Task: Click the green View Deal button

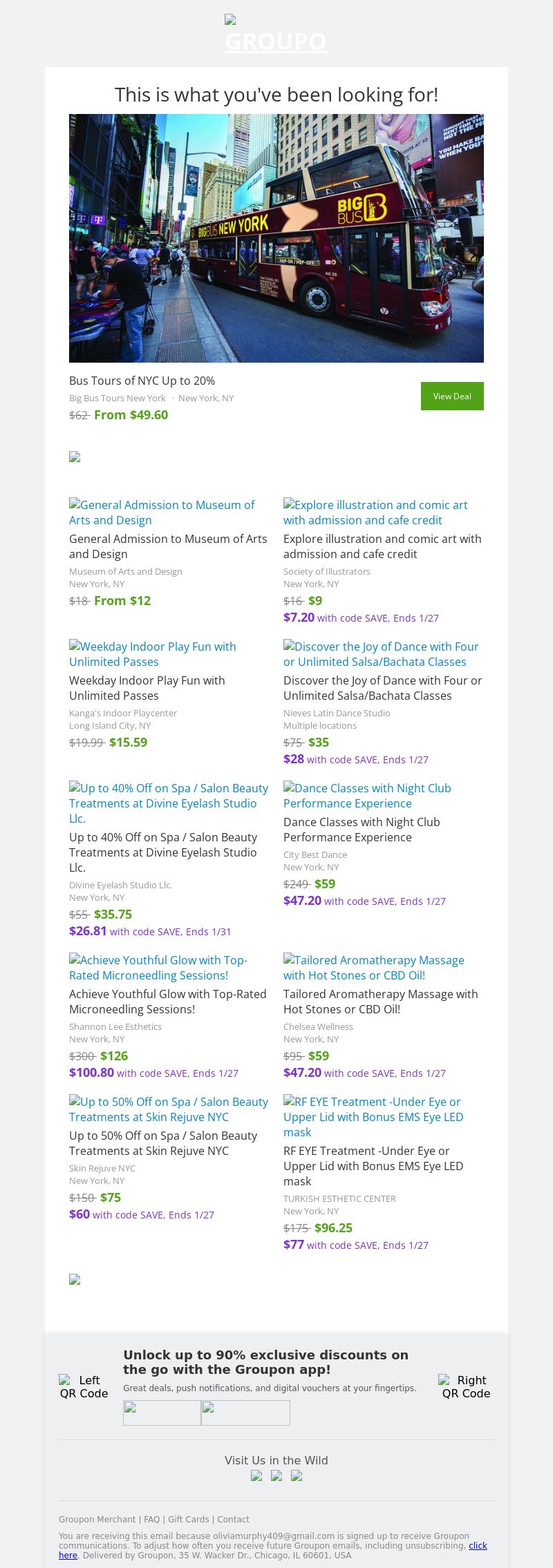Action: 452,396
